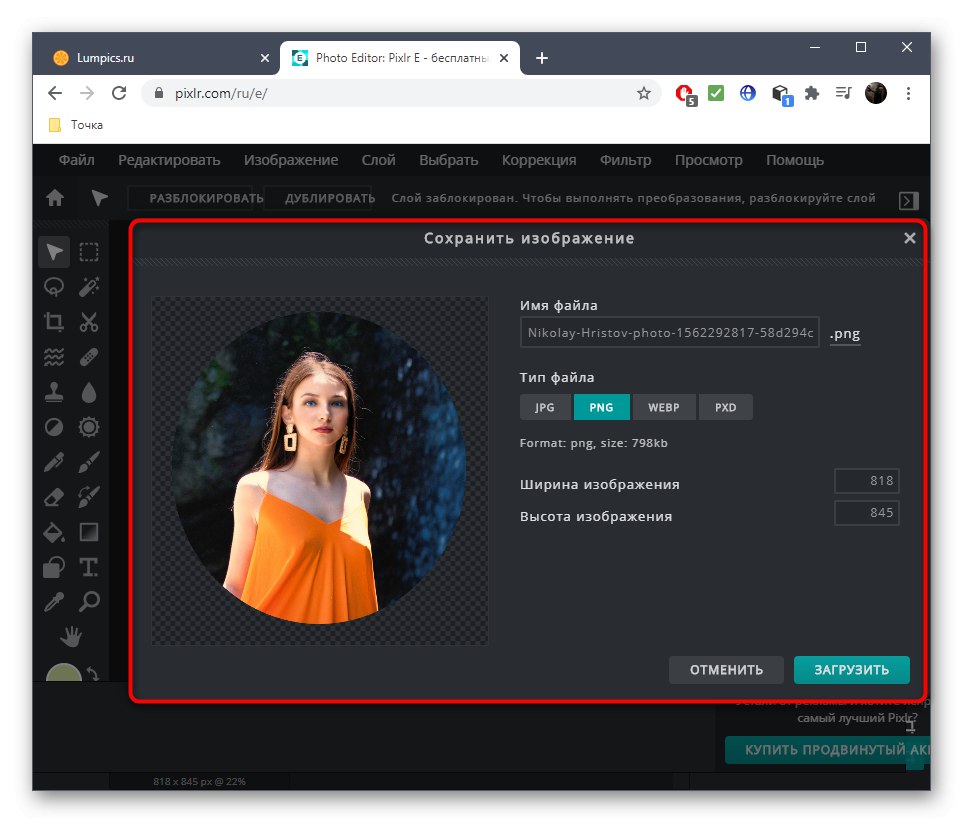Open the Помощь menu
963x823 pixels.
(795, 160)
